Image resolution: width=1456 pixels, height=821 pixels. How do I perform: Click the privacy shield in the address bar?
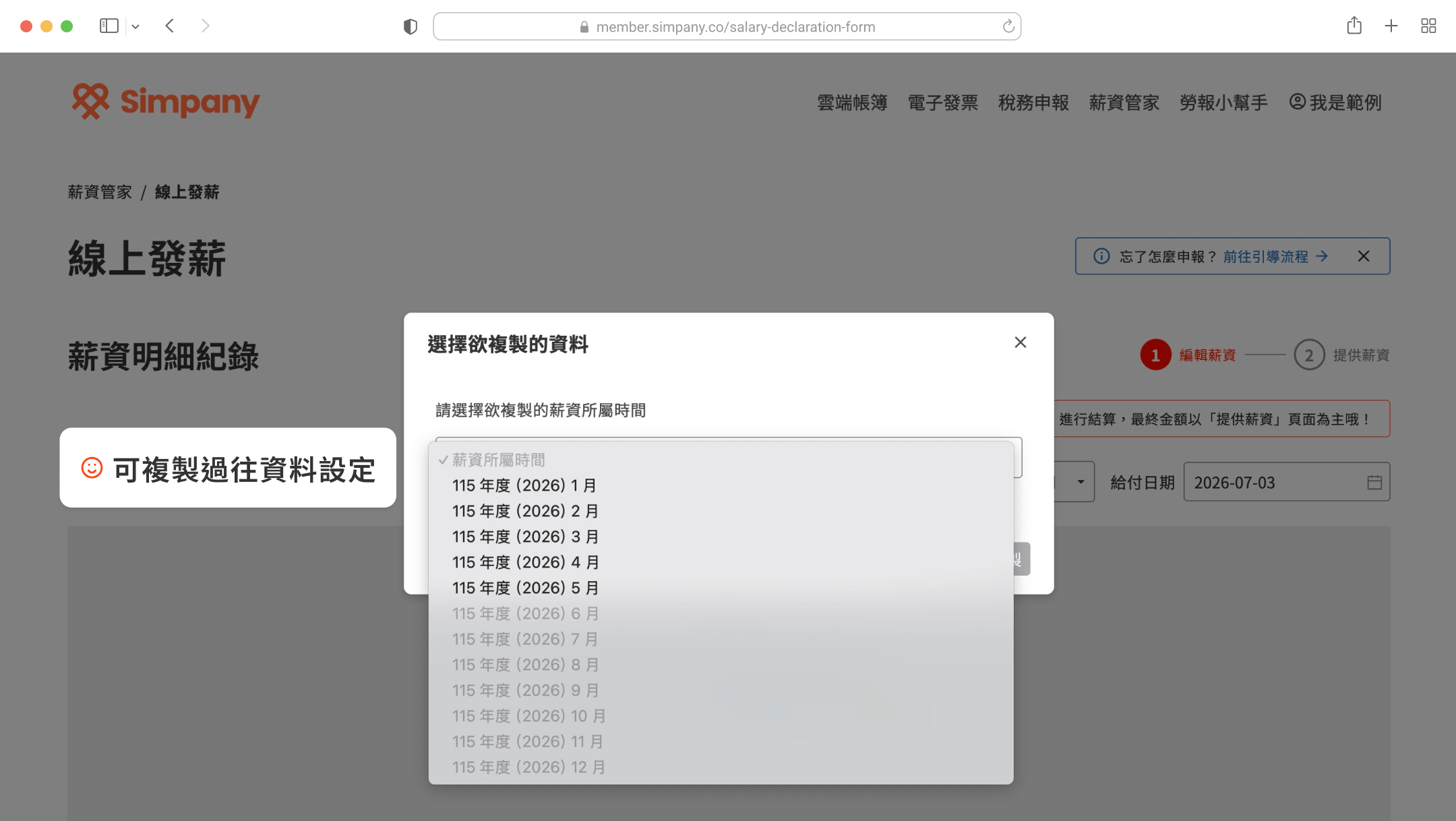[x=410, y=26]
